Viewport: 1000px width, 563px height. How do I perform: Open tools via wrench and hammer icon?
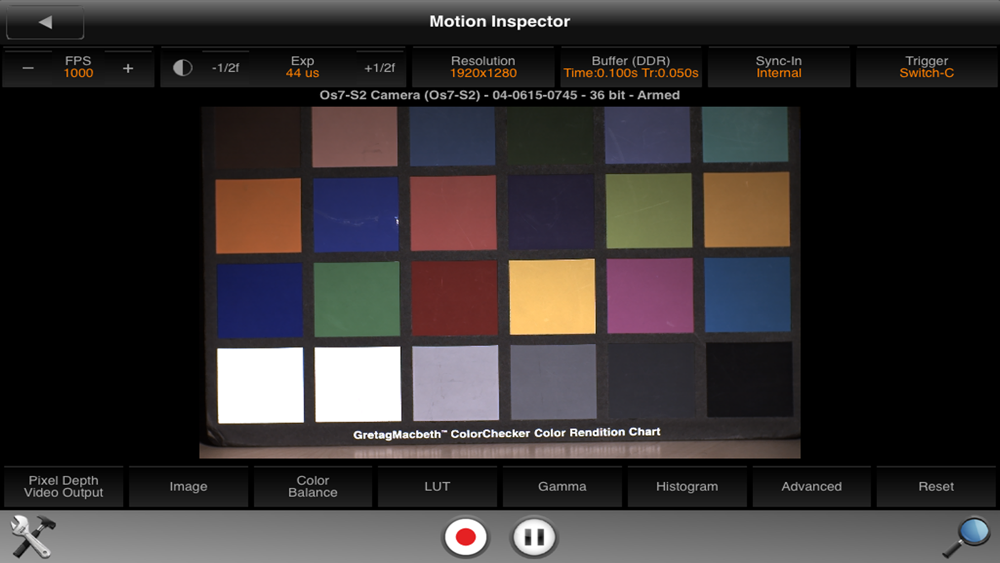coord(32,537)
